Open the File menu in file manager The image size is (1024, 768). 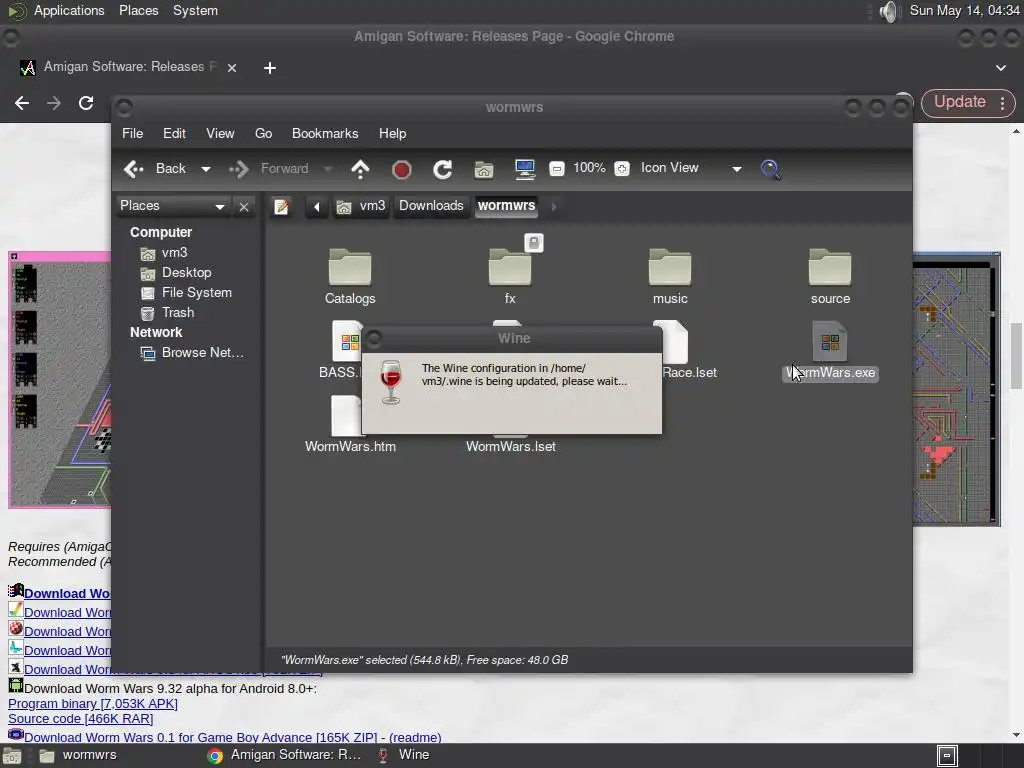[x=133, y=133]
